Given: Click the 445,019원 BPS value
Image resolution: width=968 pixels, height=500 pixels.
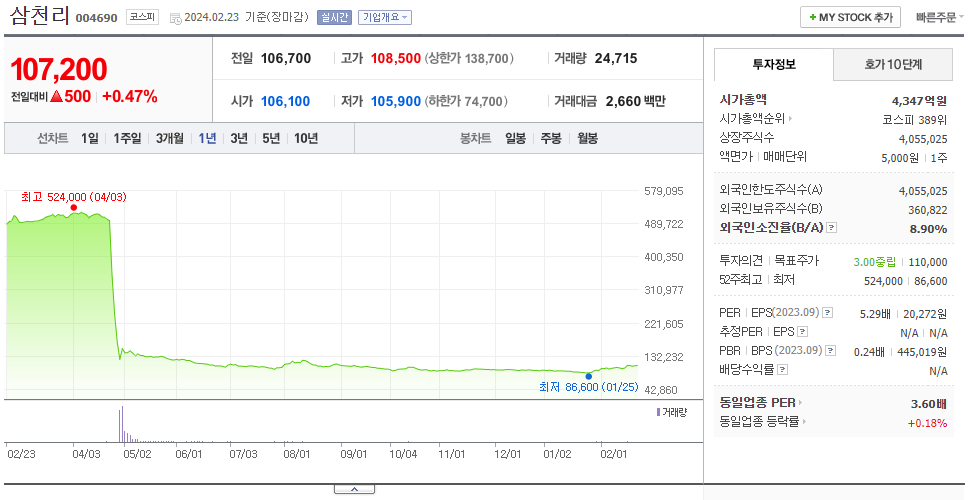Looking at the screenshot, I should 922,352.
